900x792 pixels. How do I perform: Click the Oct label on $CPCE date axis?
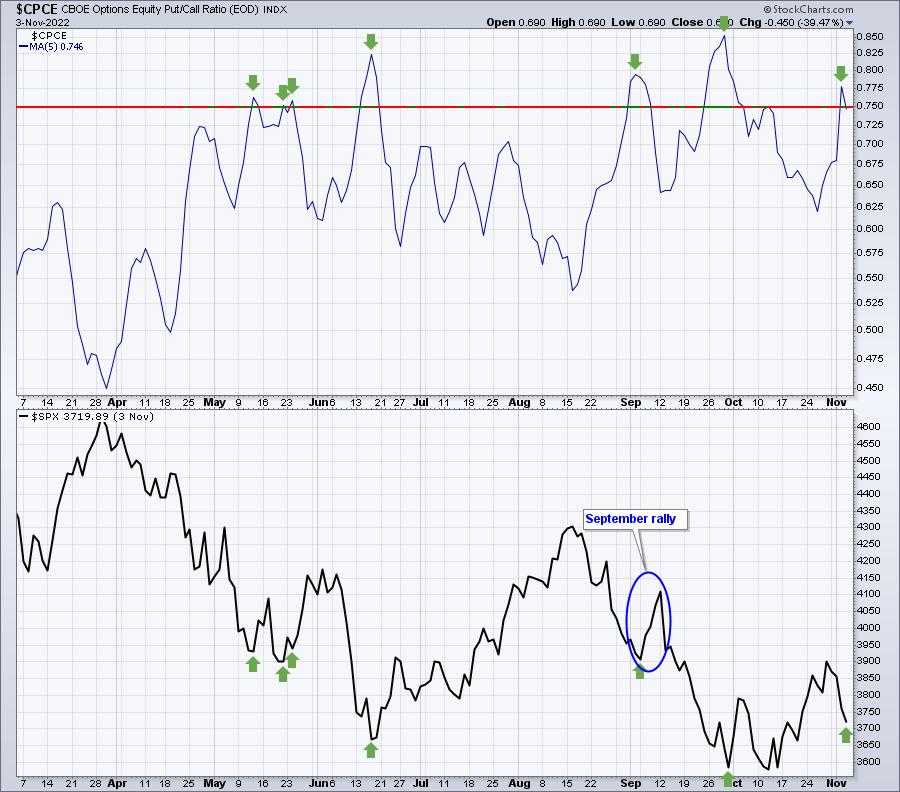(734, 402)
